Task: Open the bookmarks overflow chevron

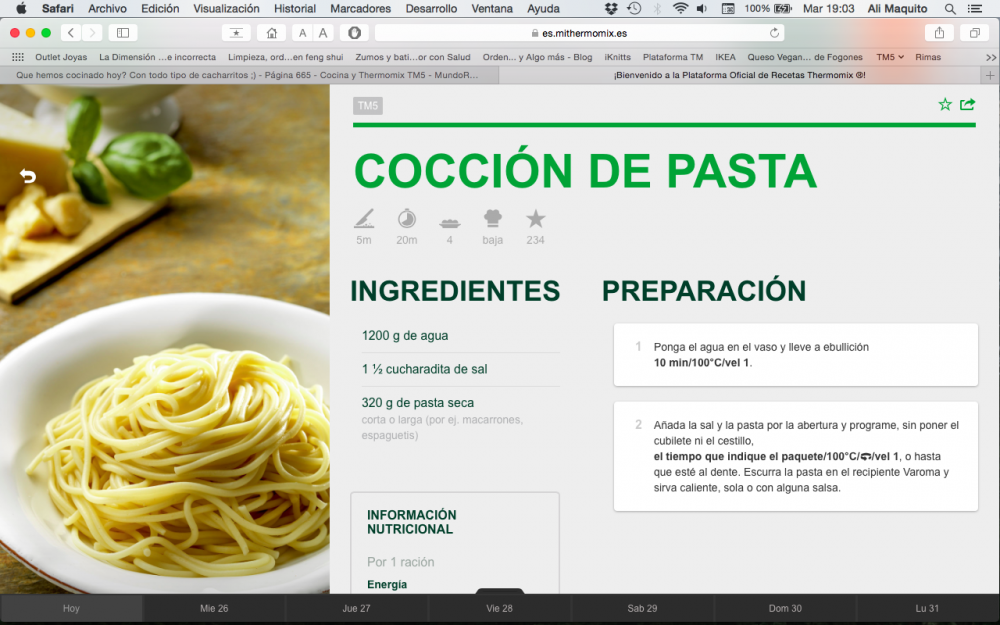Action: tap(989, 57)
